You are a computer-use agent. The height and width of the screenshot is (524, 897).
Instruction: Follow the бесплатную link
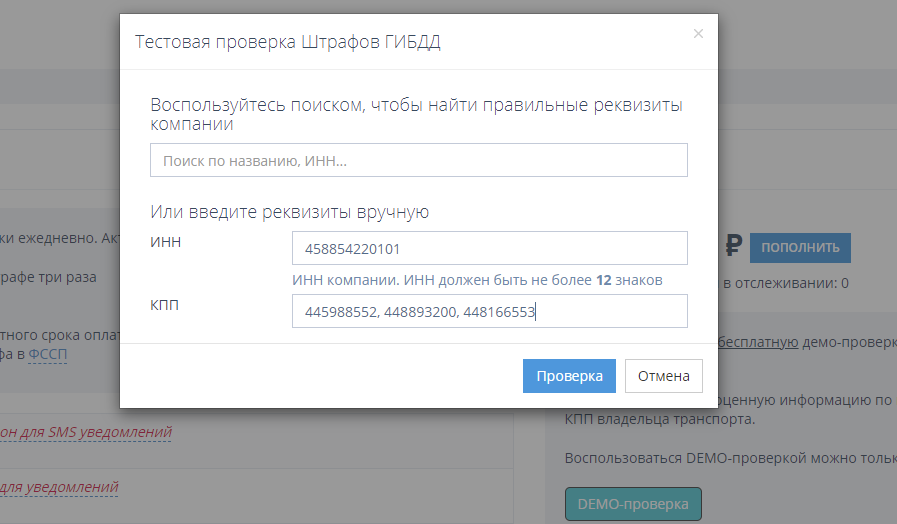(757, 342)
